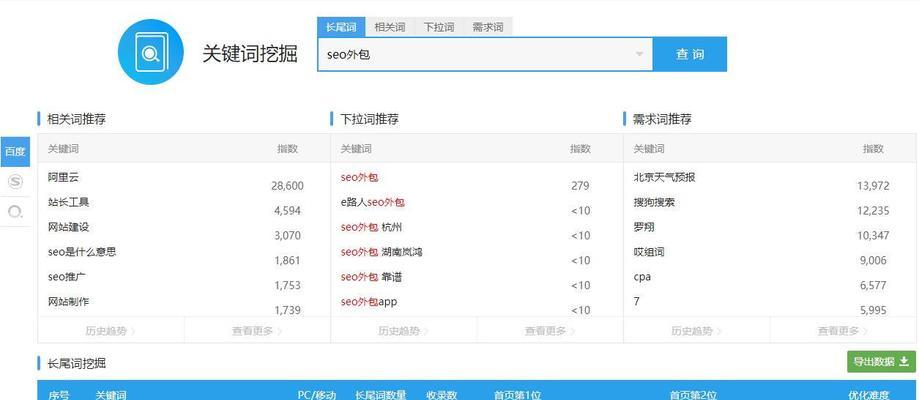This screenshot has height=400, width=919.
Task: Switch to the 相关词 tab
Action: (x=390, y=27)
